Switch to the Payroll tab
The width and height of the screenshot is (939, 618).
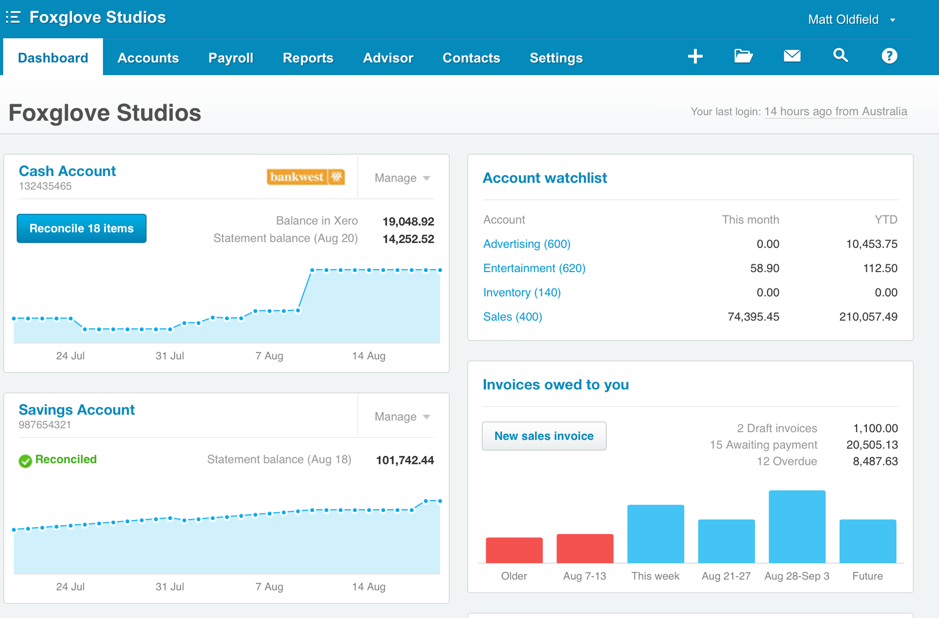coord(230,57)
